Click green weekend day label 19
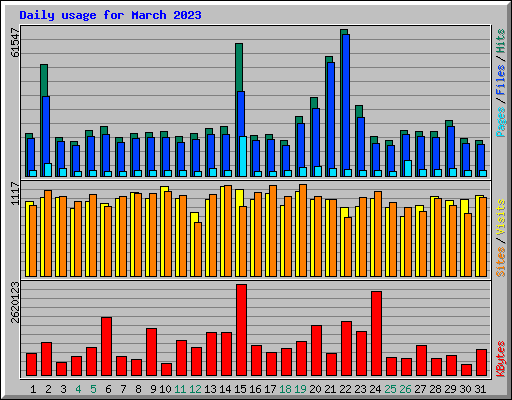Viewport: 512px width, 400px height. tap(300, 389)
